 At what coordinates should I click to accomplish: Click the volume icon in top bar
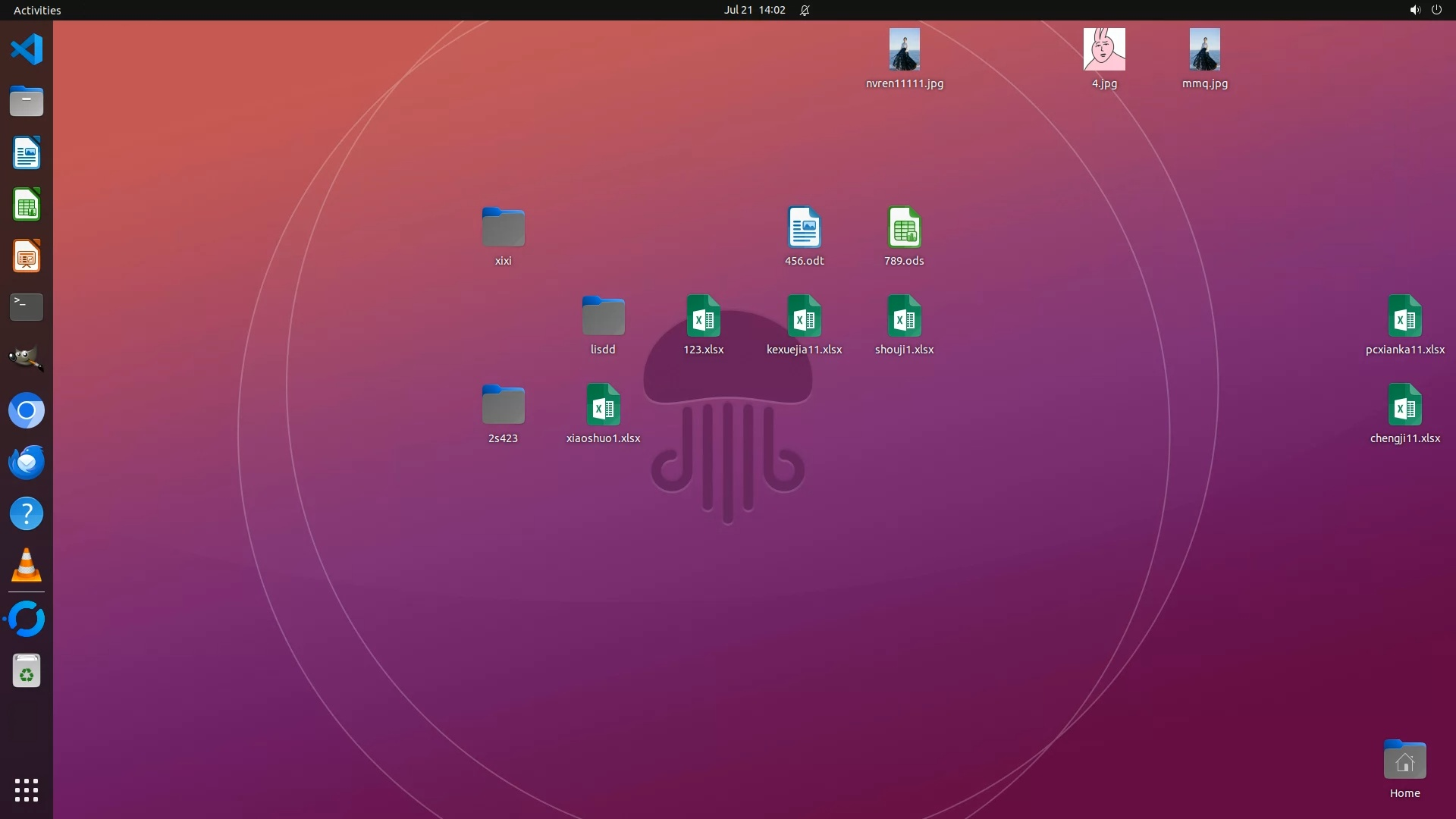(1414, 10)
